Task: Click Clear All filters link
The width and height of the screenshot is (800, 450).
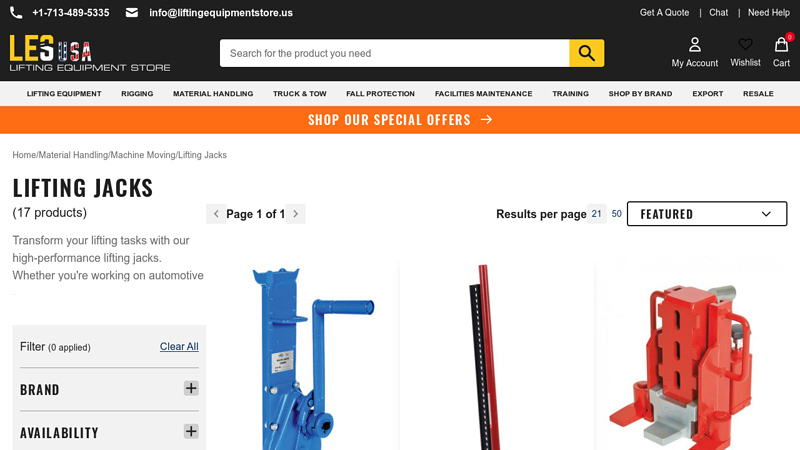Action: [x=179, y=346]
